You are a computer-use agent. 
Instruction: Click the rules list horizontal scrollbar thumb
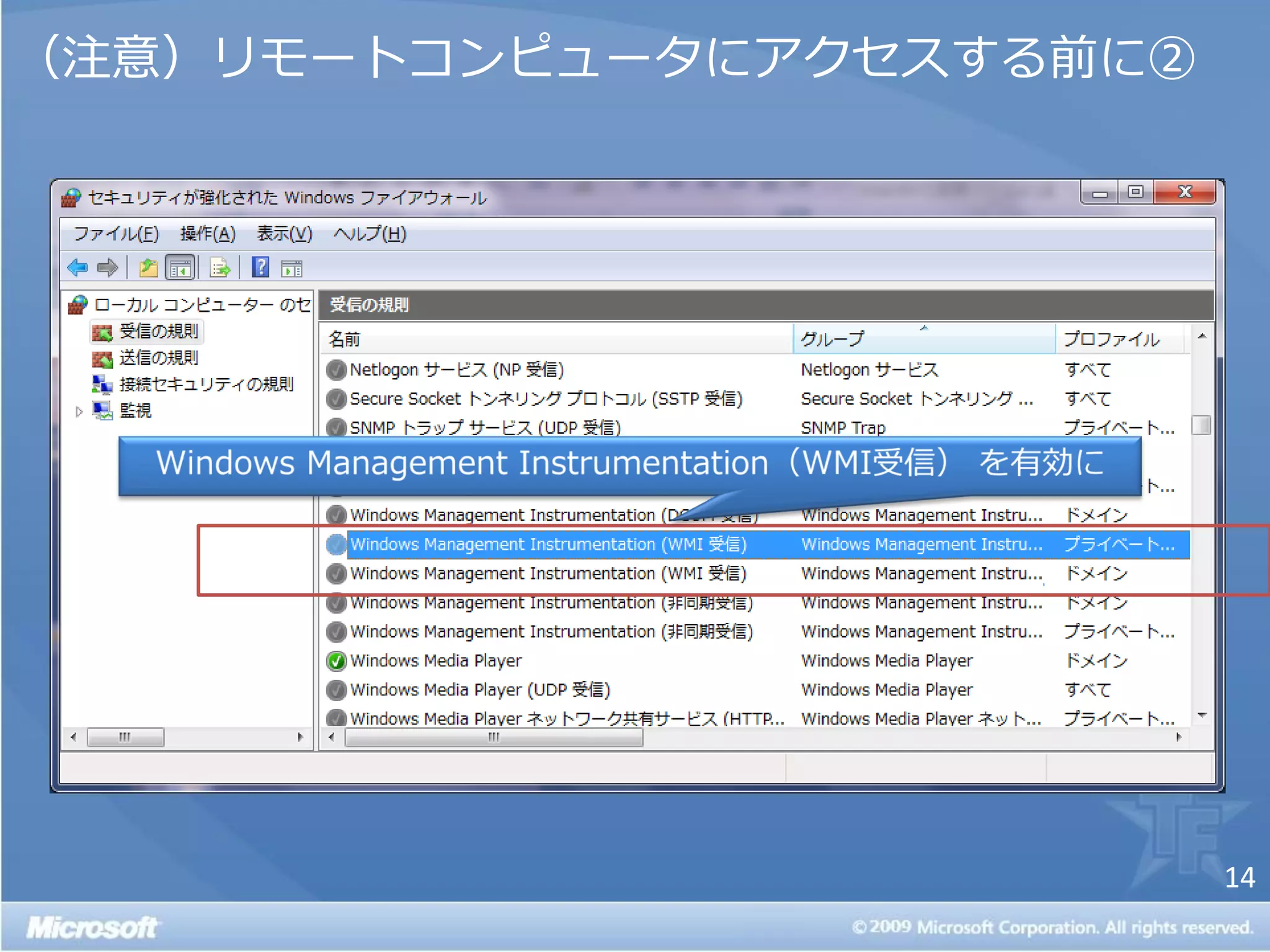pos(494,738)
